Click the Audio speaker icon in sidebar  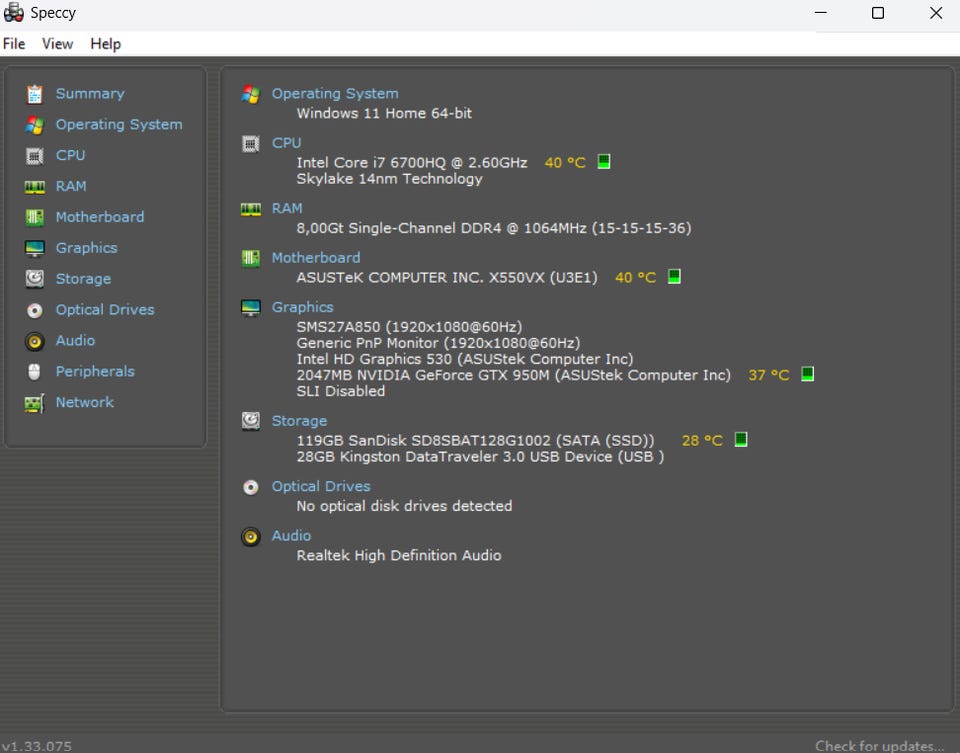[34, 341]
